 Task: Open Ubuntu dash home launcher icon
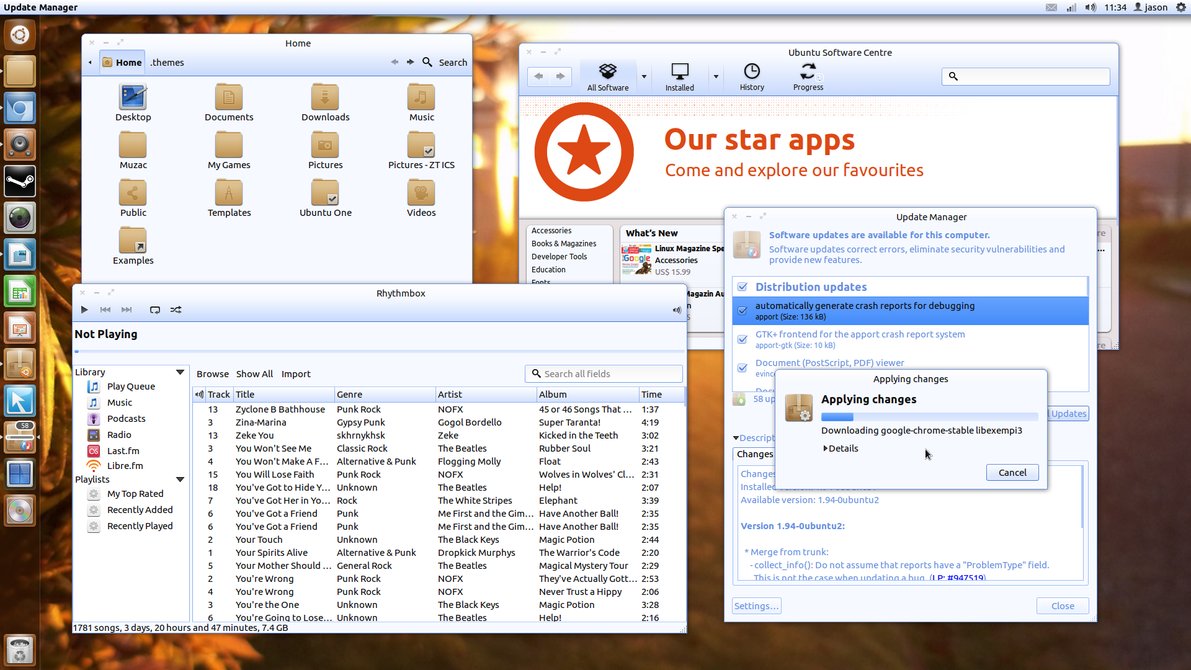20,35
